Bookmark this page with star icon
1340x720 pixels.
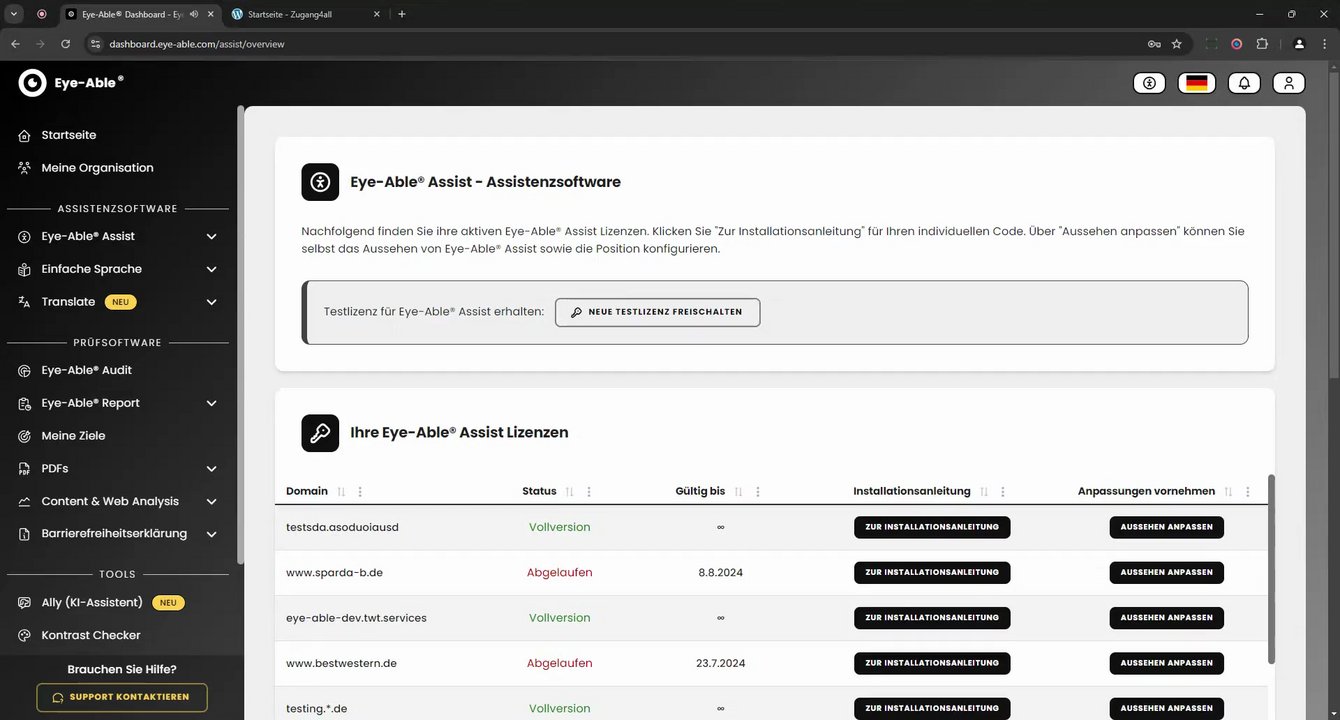click(1177, 44)
